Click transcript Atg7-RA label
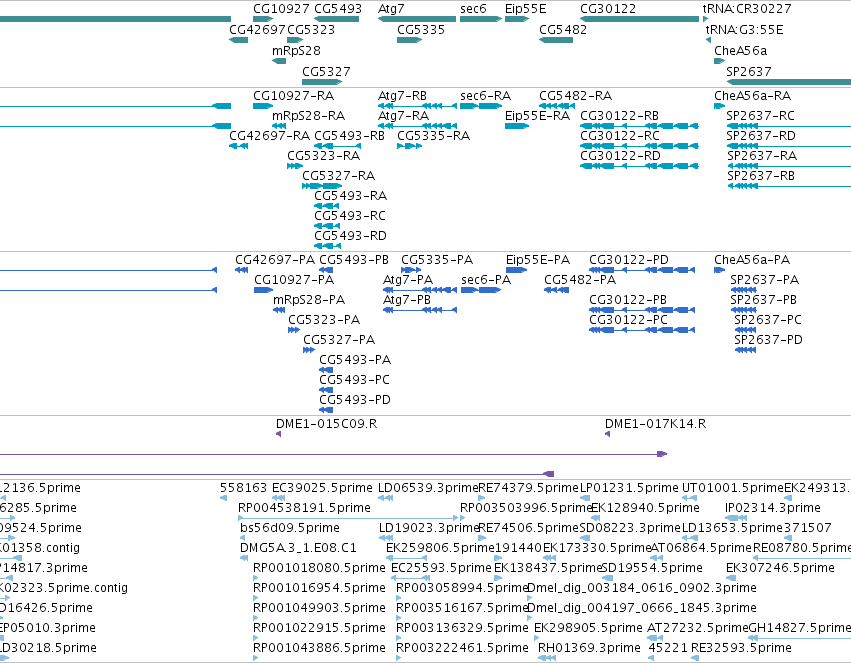 coord(403,116)
